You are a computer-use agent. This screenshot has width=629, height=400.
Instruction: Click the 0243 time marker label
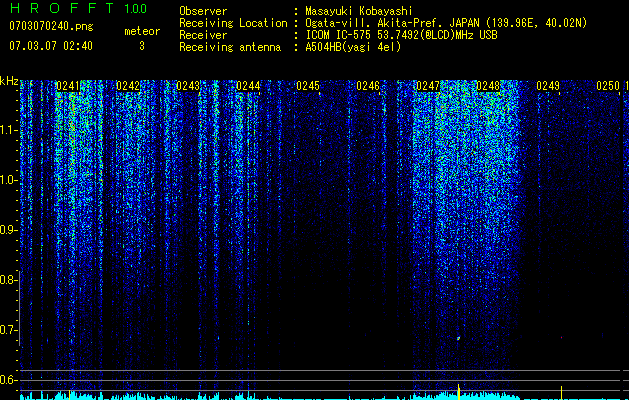coord(188,86)
